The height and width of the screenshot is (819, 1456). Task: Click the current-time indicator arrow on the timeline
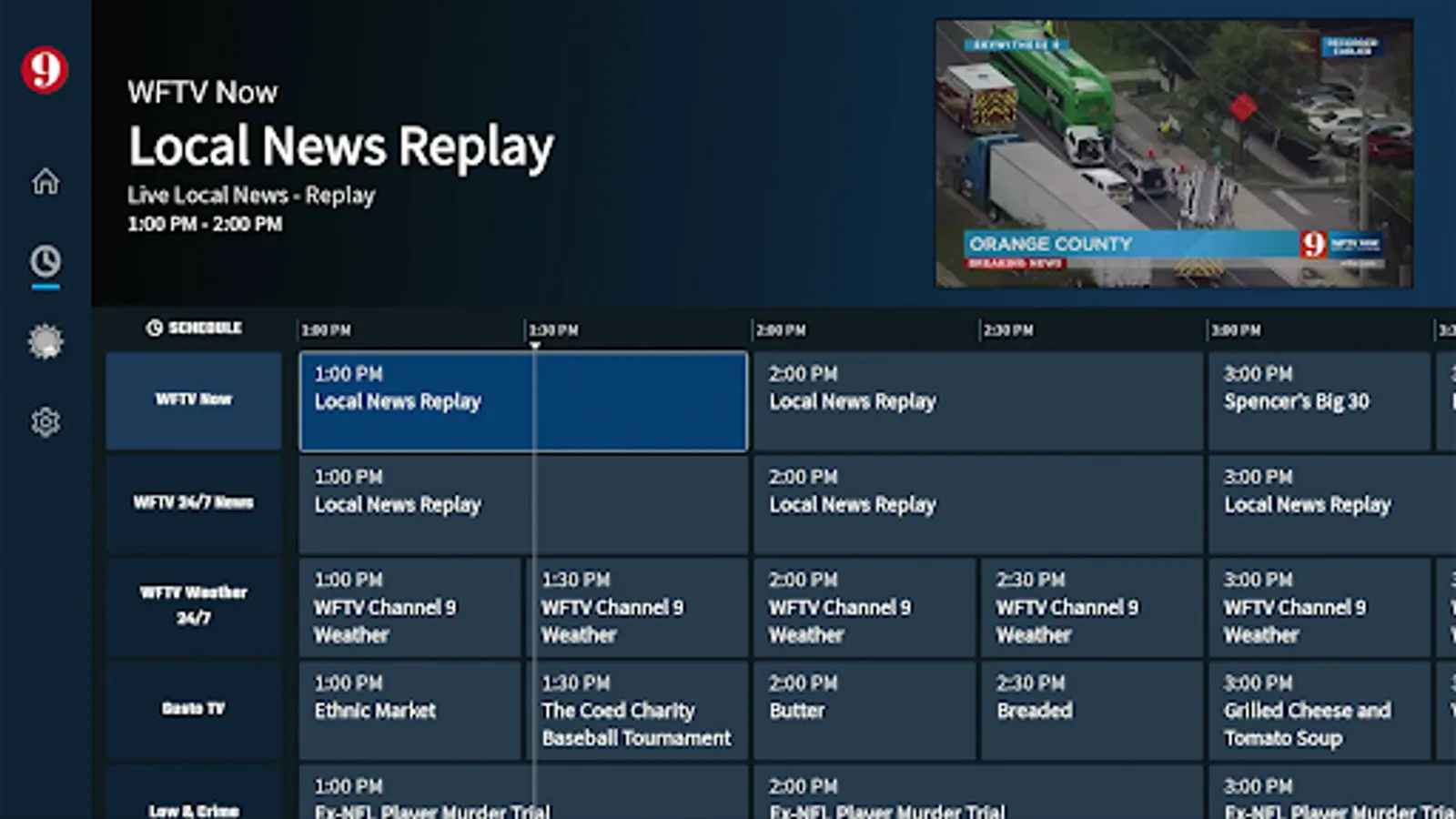click(535, 346)
